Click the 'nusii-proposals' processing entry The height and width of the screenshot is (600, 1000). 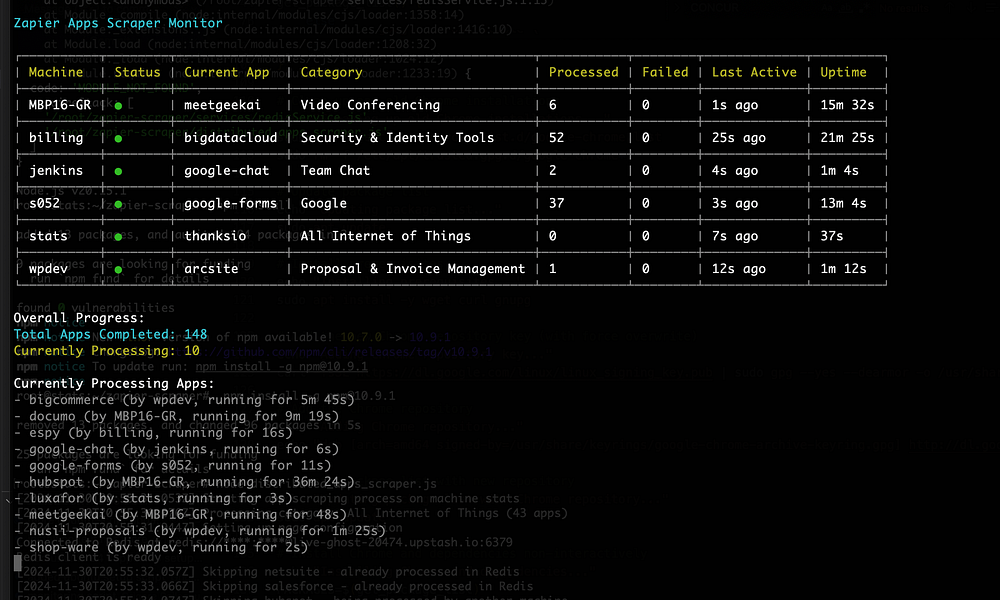[200, 530]
